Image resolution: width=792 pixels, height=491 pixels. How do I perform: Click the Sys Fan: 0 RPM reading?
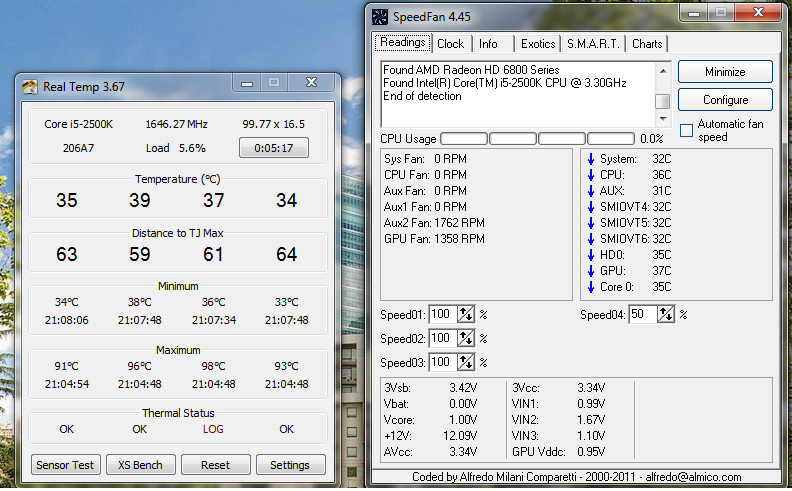pos(425,159)
